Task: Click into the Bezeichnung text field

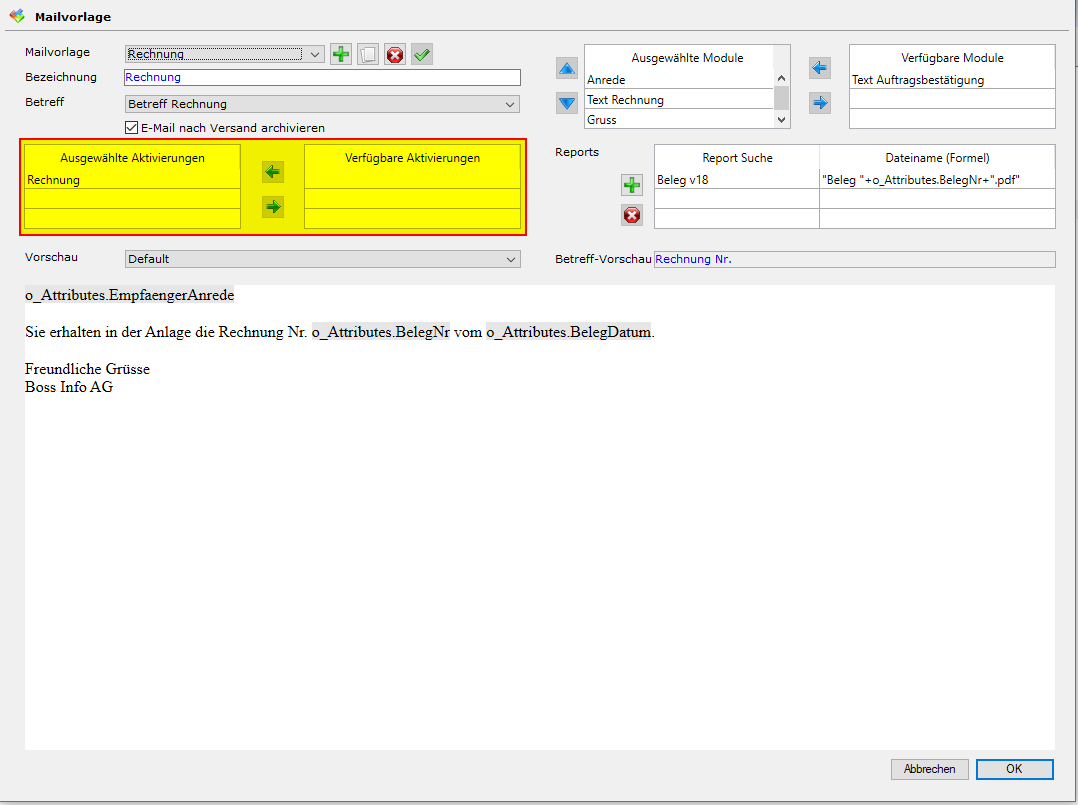Action: pyautogui.click(x=322, y=77)
